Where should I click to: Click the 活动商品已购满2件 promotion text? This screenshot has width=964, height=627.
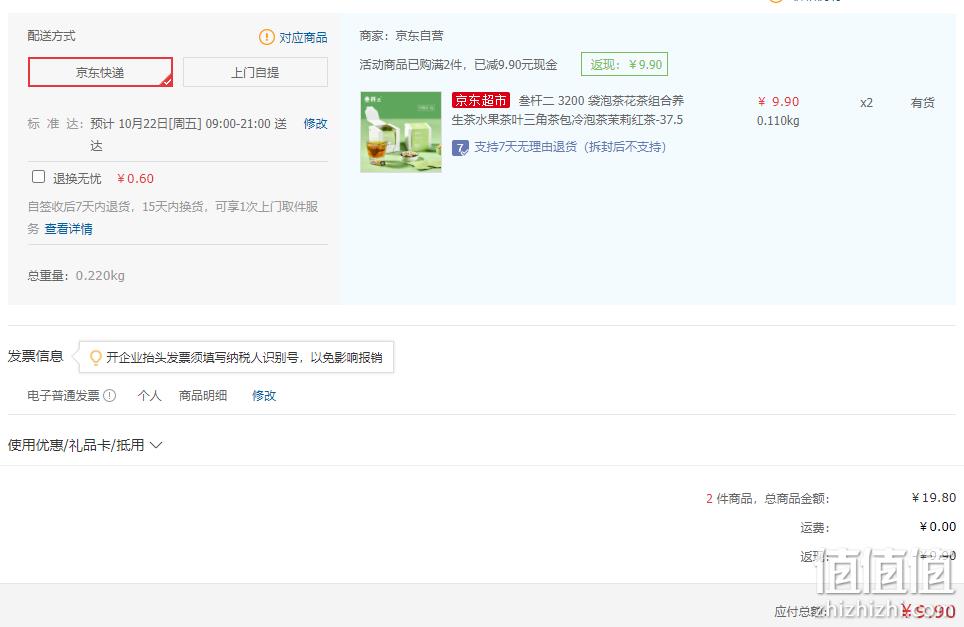(x=459, y=65)
